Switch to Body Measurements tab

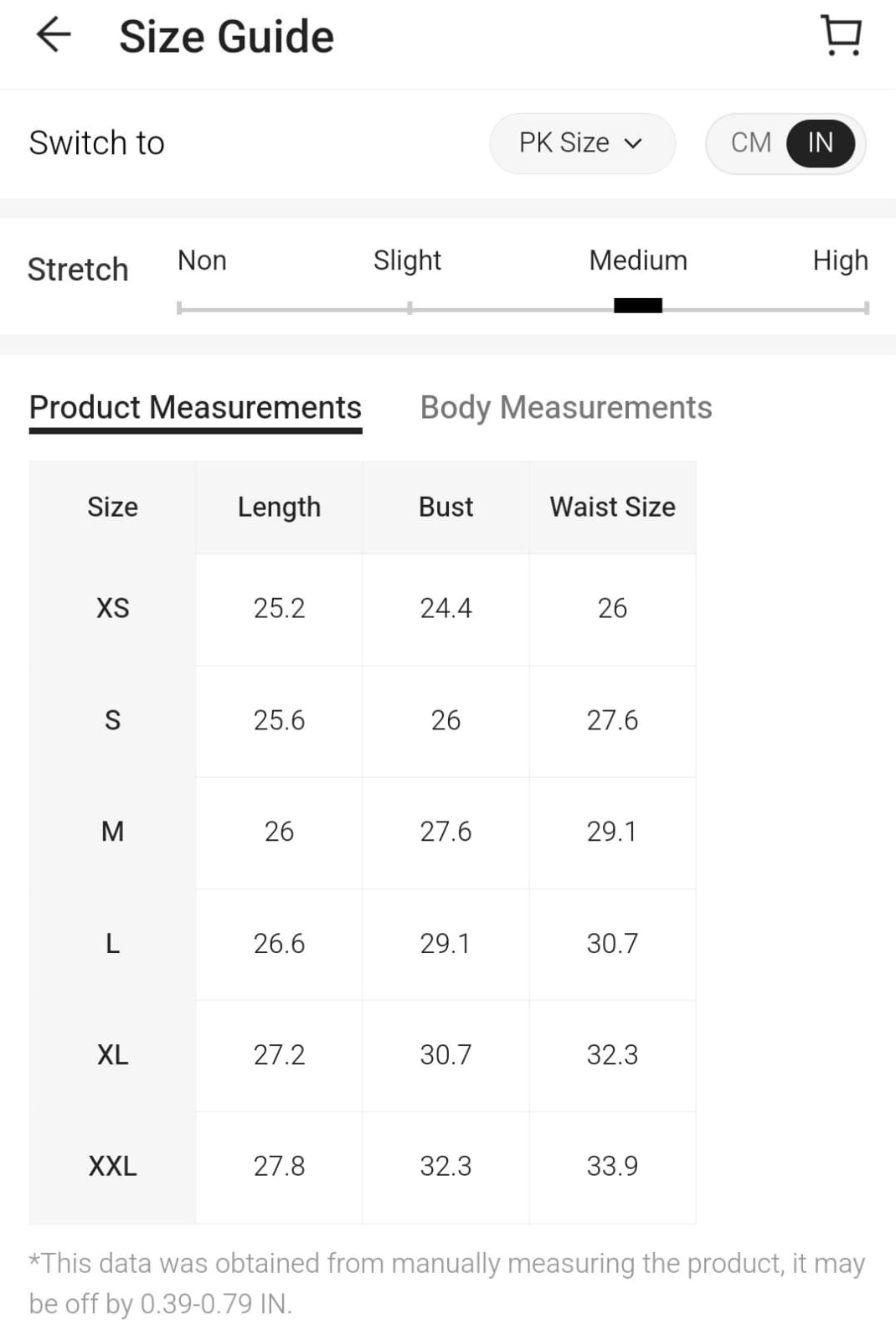[x=566, y=408]
